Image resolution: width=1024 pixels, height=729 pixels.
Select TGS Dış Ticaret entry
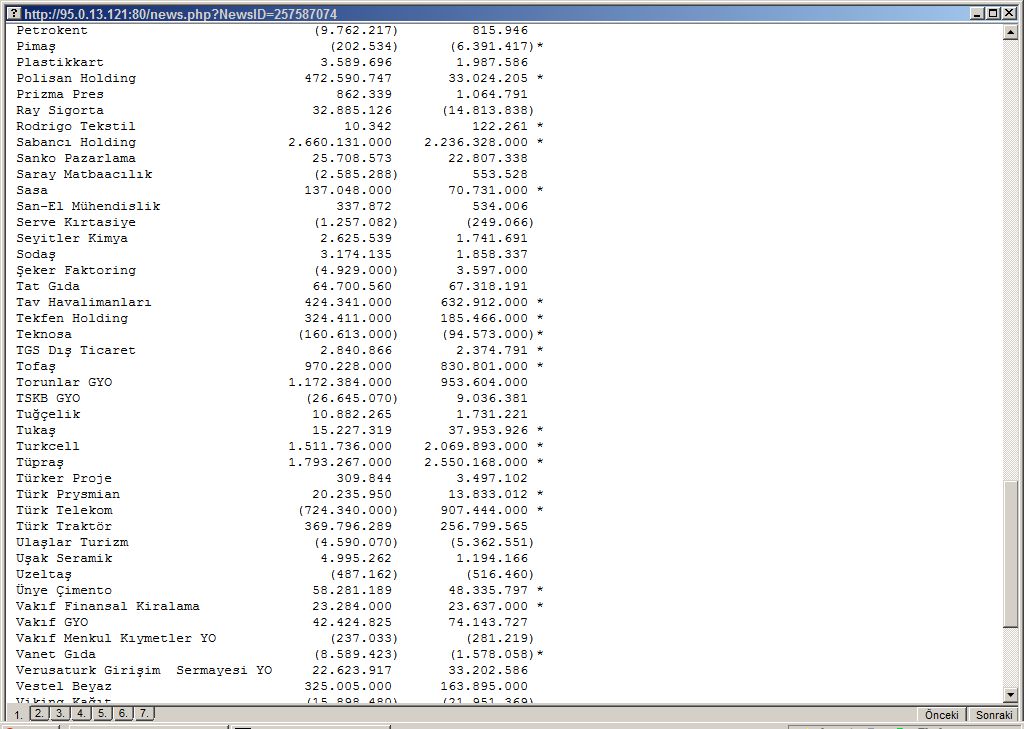pyautogui.click(x=76, y=350)
